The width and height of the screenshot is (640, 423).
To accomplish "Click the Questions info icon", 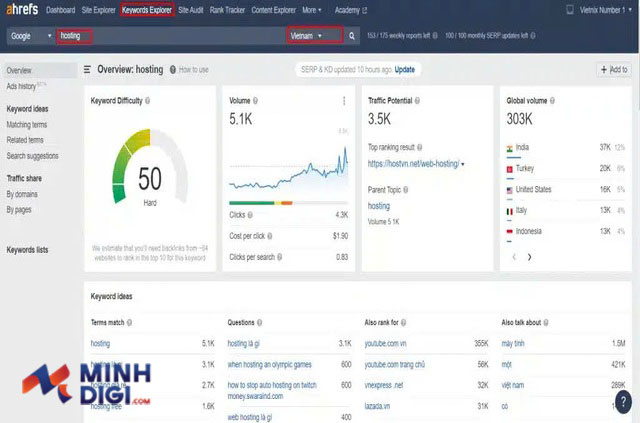I will [260, 323].
